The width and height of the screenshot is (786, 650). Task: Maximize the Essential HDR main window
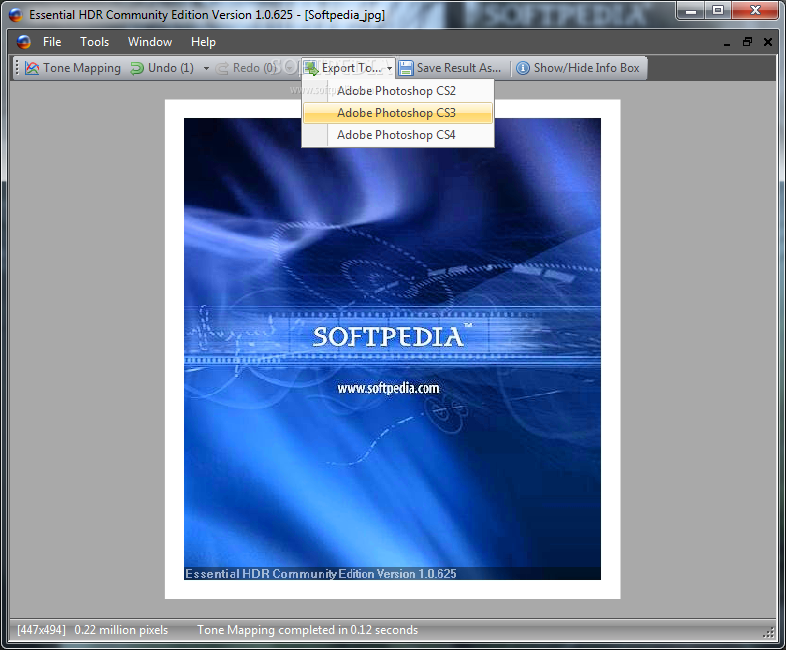[718, 11]
